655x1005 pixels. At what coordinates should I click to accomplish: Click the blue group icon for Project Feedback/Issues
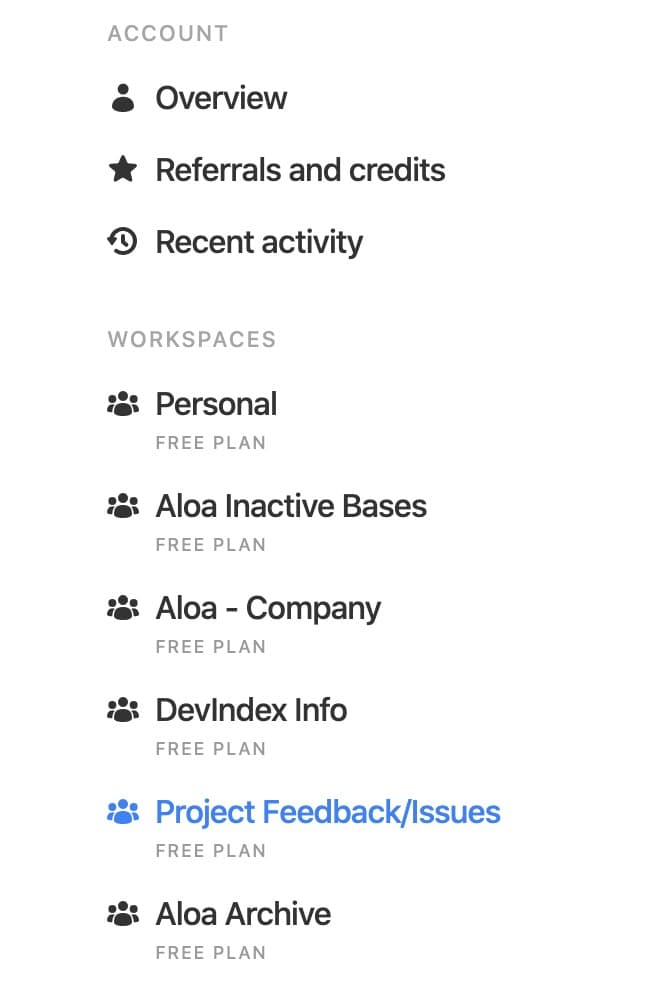pos(122,812)
